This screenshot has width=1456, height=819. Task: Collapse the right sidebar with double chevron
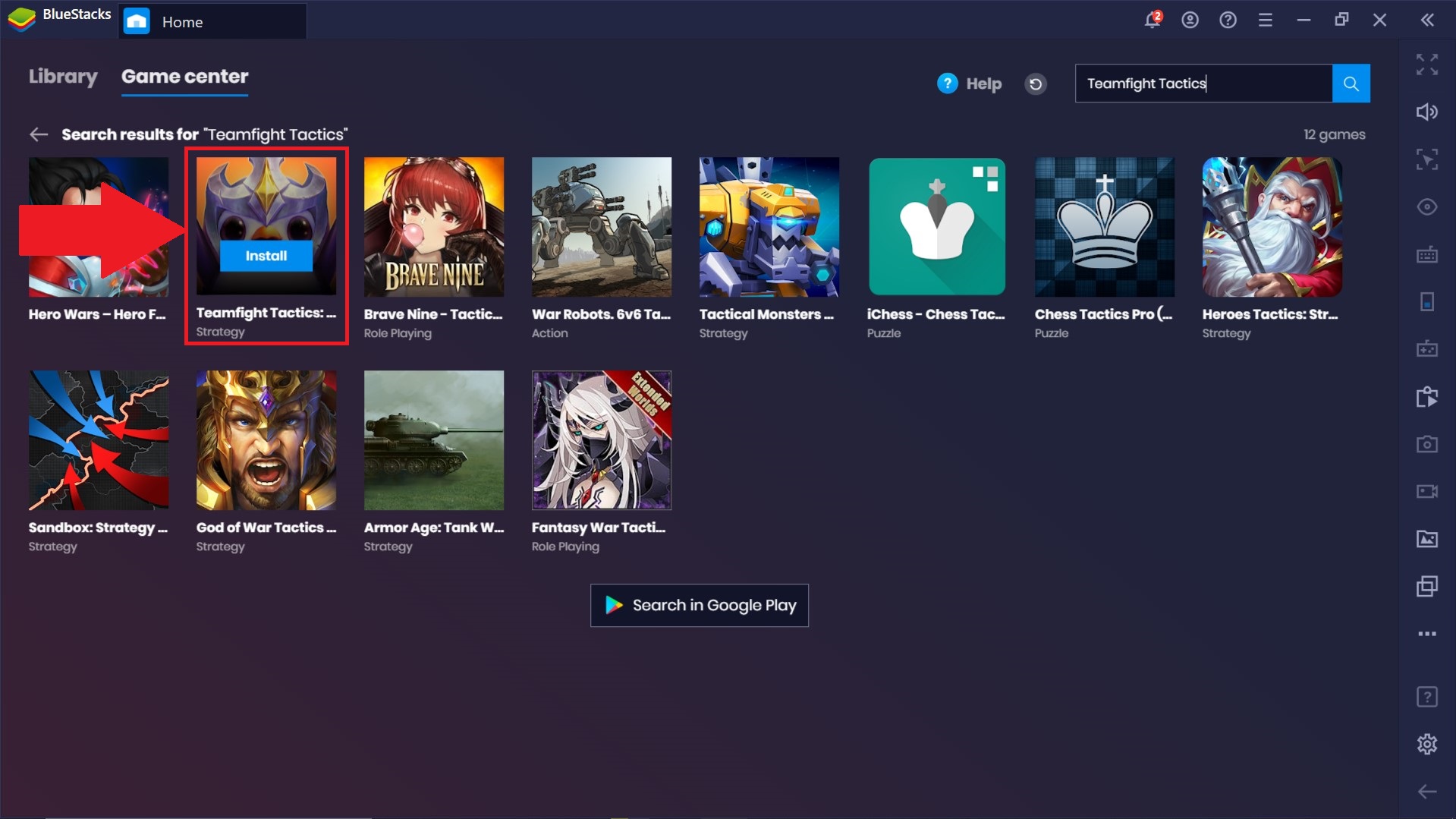pos(1427,20)
